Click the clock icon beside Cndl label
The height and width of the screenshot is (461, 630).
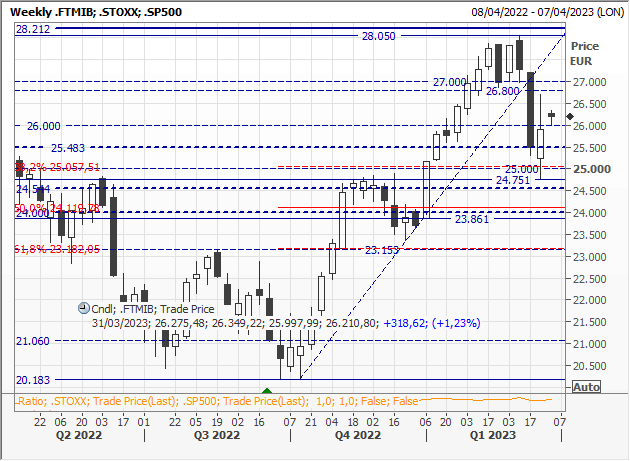(x=82, y=308)
